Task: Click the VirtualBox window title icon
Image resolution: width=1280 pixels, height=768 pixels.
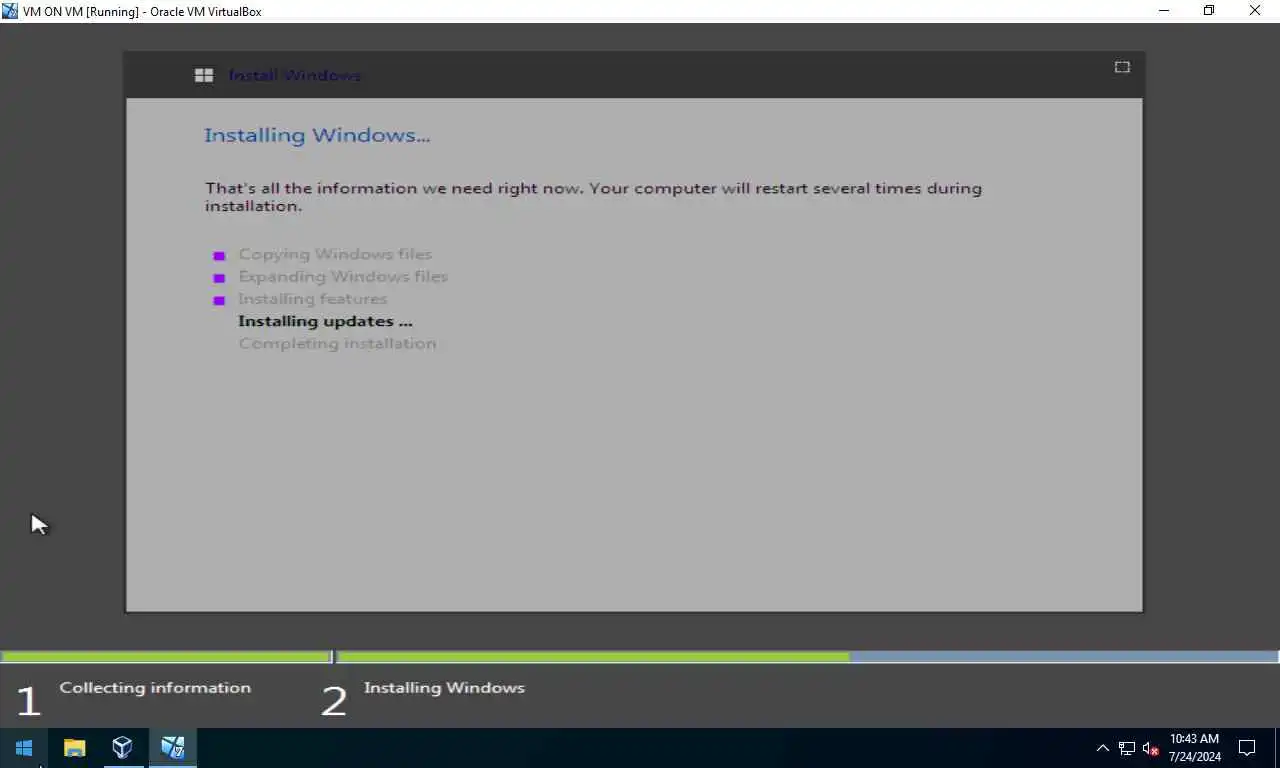Action: pos(10,11)
